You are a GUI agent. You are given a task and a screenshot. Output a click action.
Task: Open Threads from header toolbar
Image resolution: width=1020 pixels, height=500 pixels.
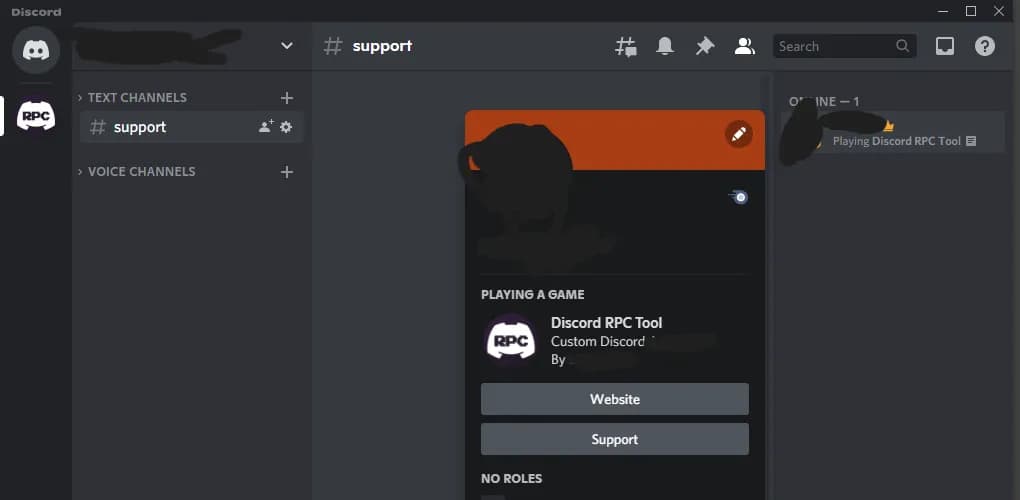tap(626, 46)
